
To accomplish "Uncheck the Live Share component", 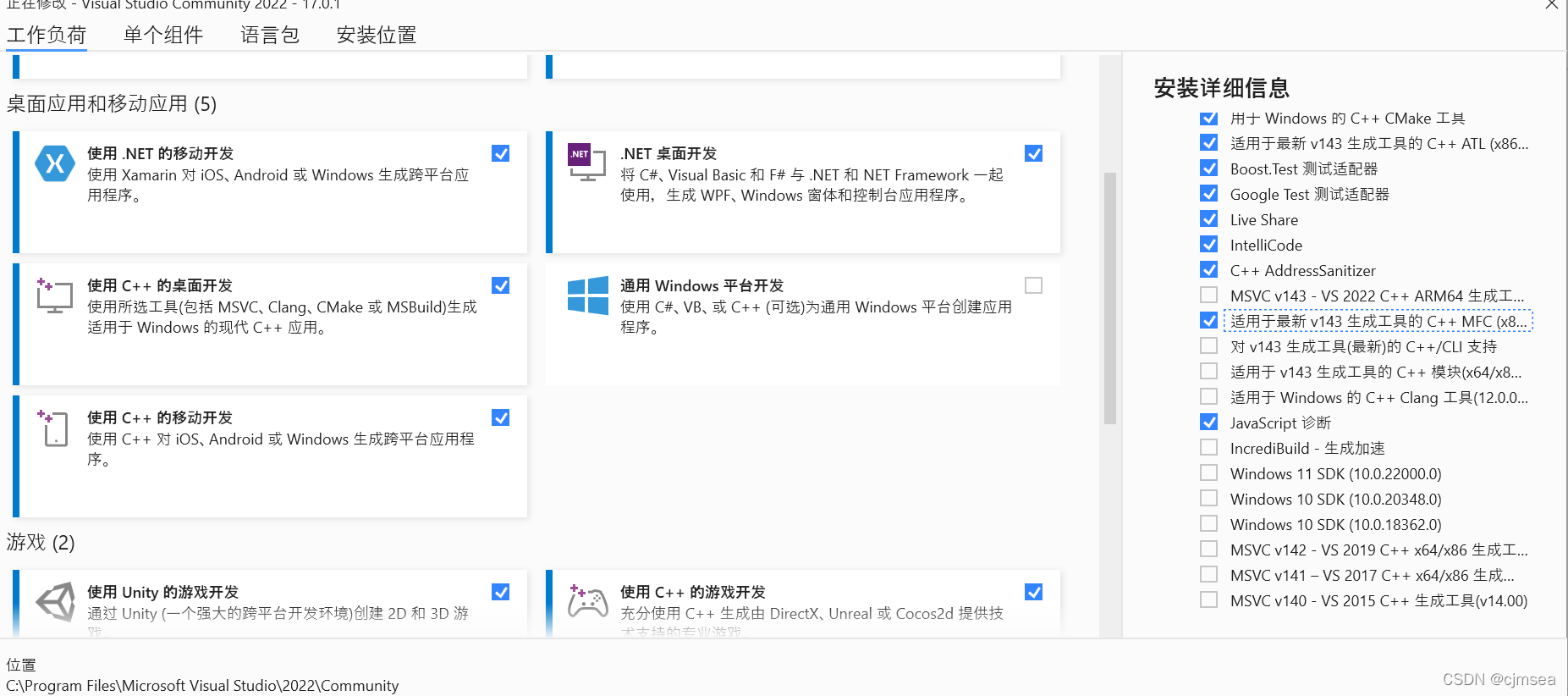I will click(1209, 218).
